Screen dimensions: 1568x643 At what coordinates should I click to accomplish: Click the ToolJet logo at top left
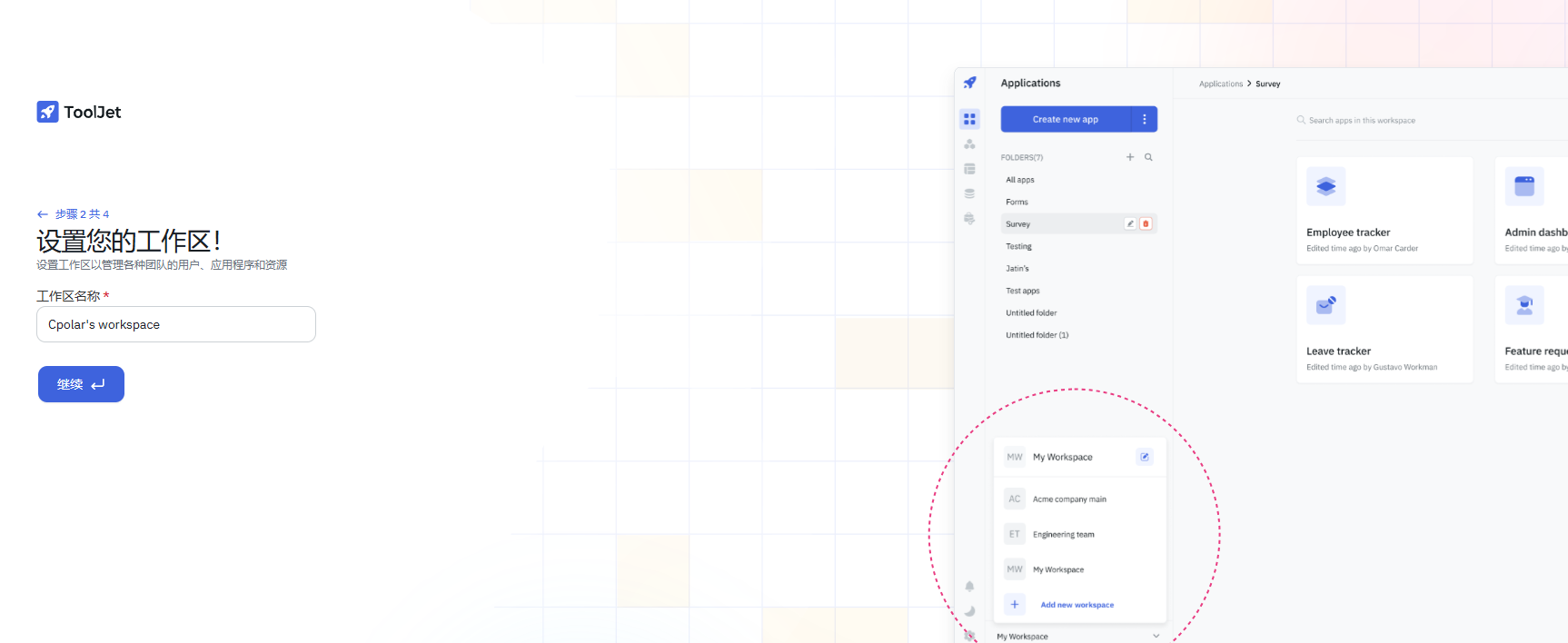(x=79, y=112)
